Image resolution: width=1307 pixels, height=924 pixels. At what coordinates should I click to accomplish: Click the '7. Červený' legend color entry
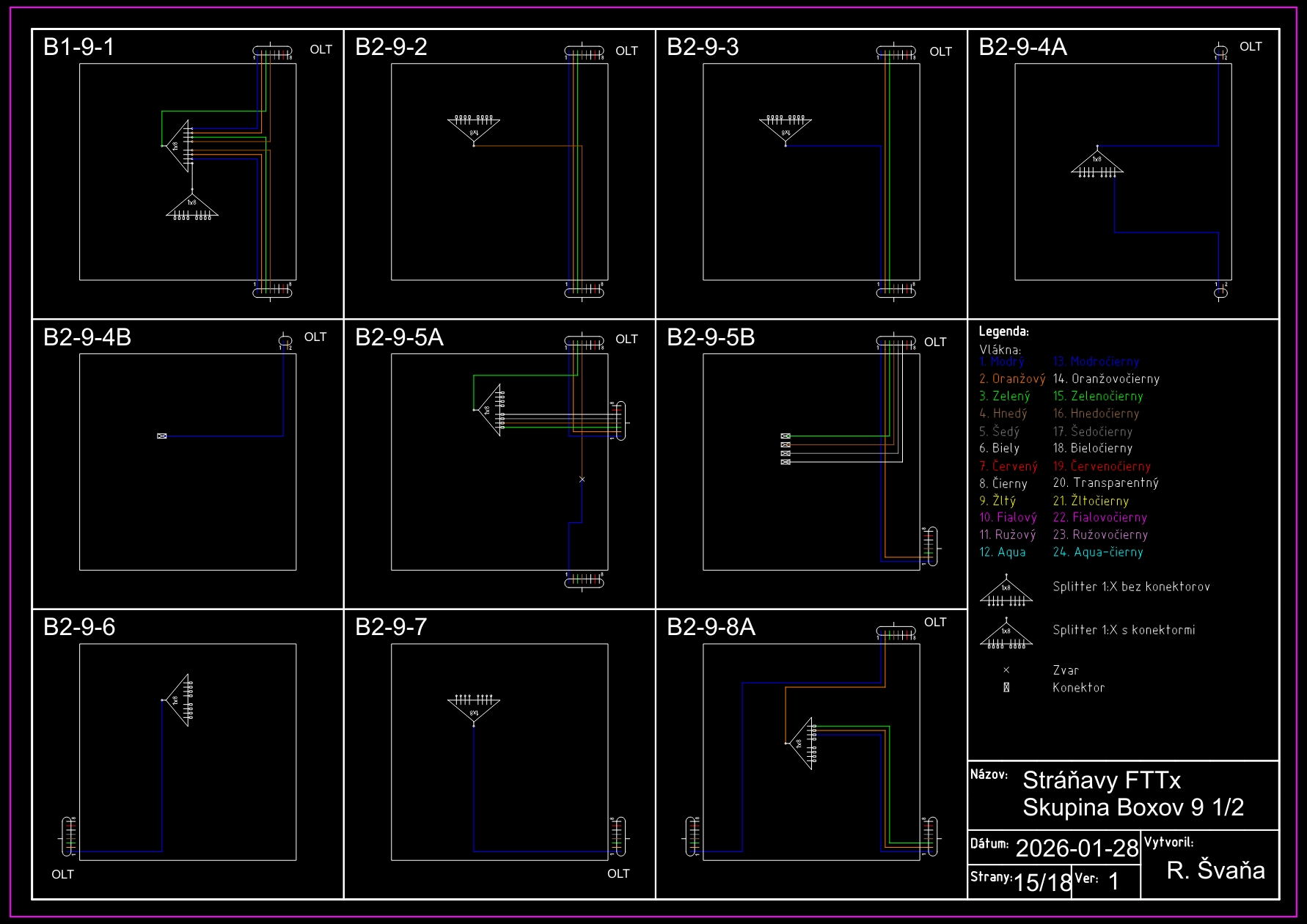pos(1008,466)
